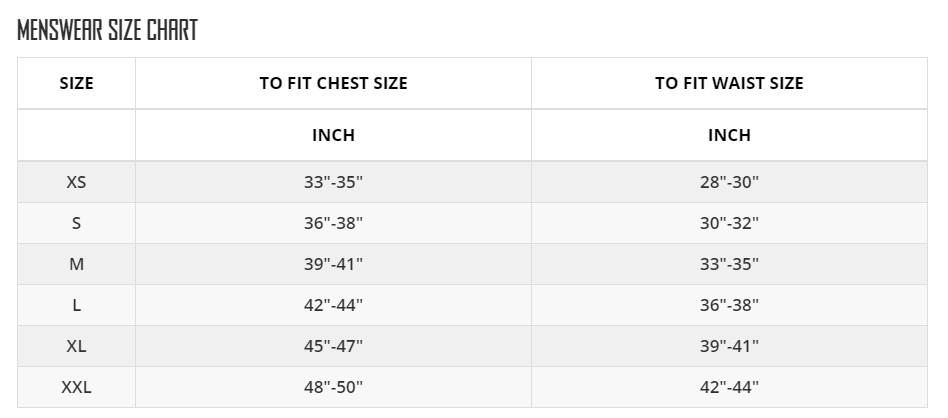
Task: Click the INCH label under waist size
Action: pos(729,135)
